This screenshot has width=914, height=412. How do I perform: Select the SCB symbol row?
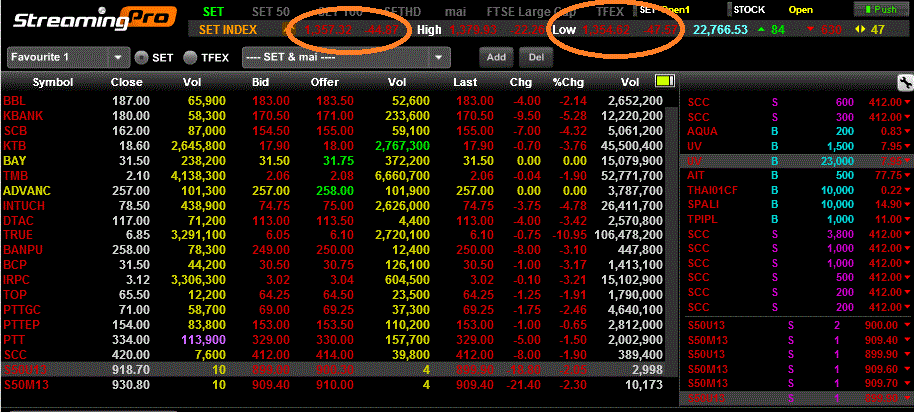pos(333,131)
